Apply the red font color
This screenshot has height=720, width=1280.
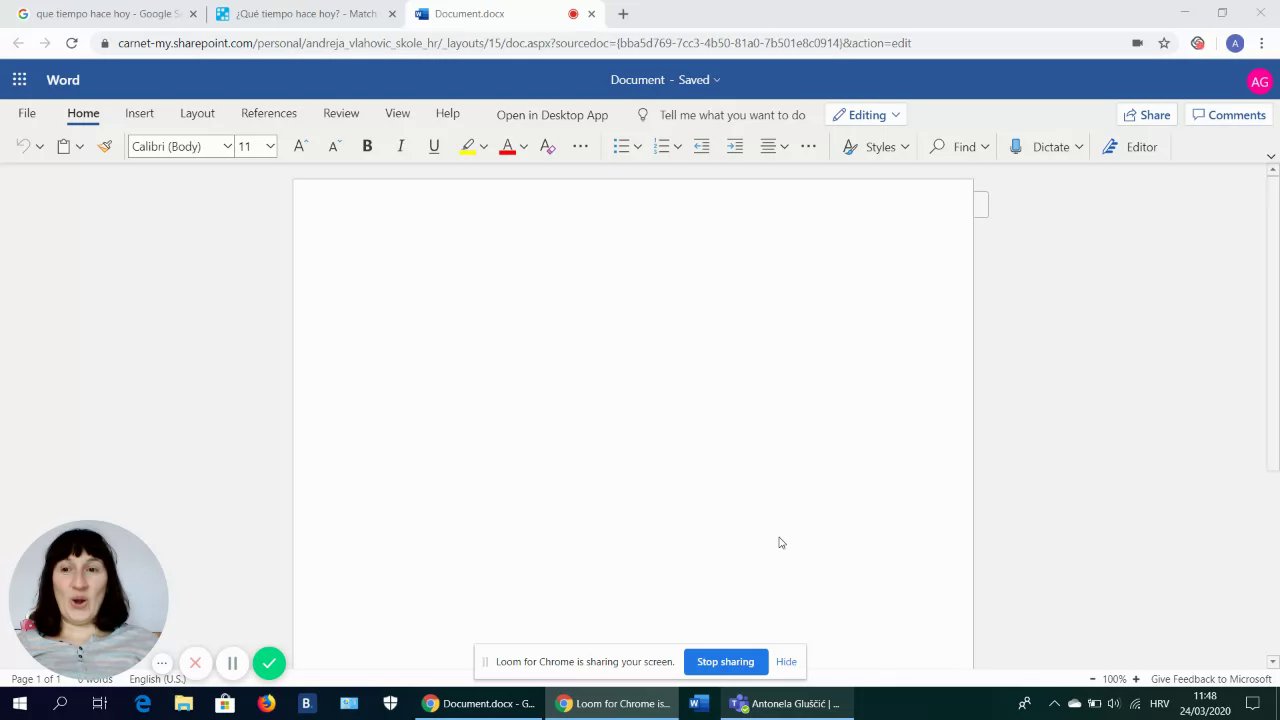[x=507, y=147]
